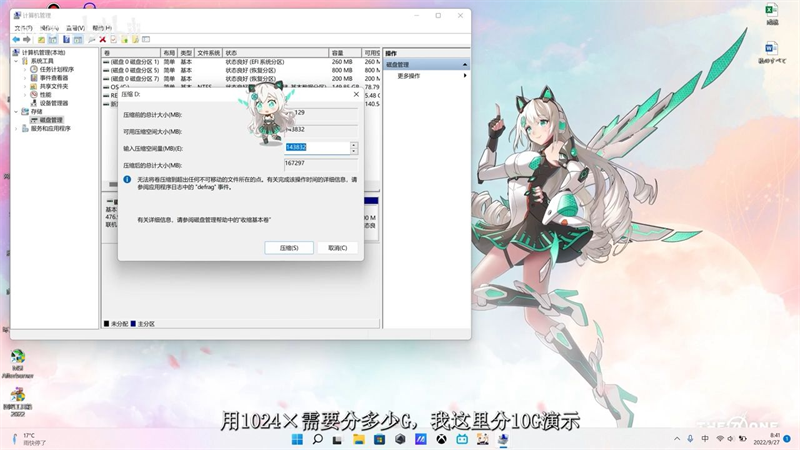Click the 压缩(S) button
The height and width of the screenshot is (450, 800).
289,247
